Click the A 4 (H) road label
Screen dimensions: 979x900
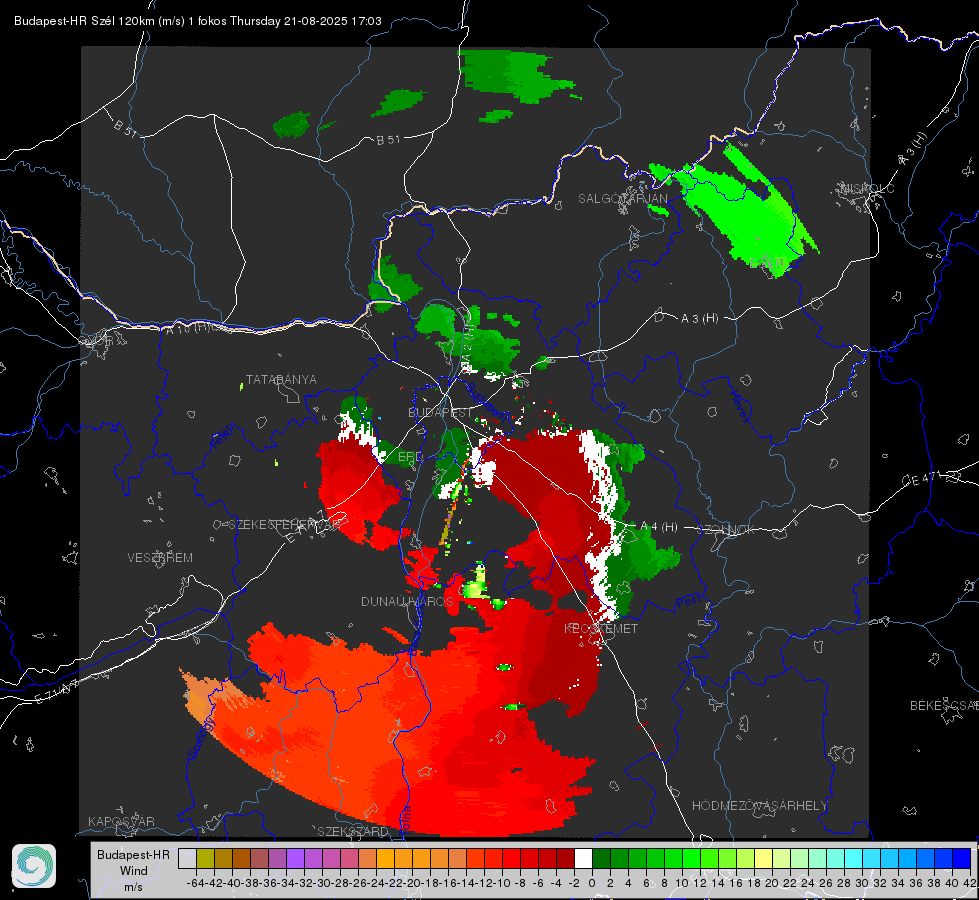pyautogui.click(x=659, y=527)
